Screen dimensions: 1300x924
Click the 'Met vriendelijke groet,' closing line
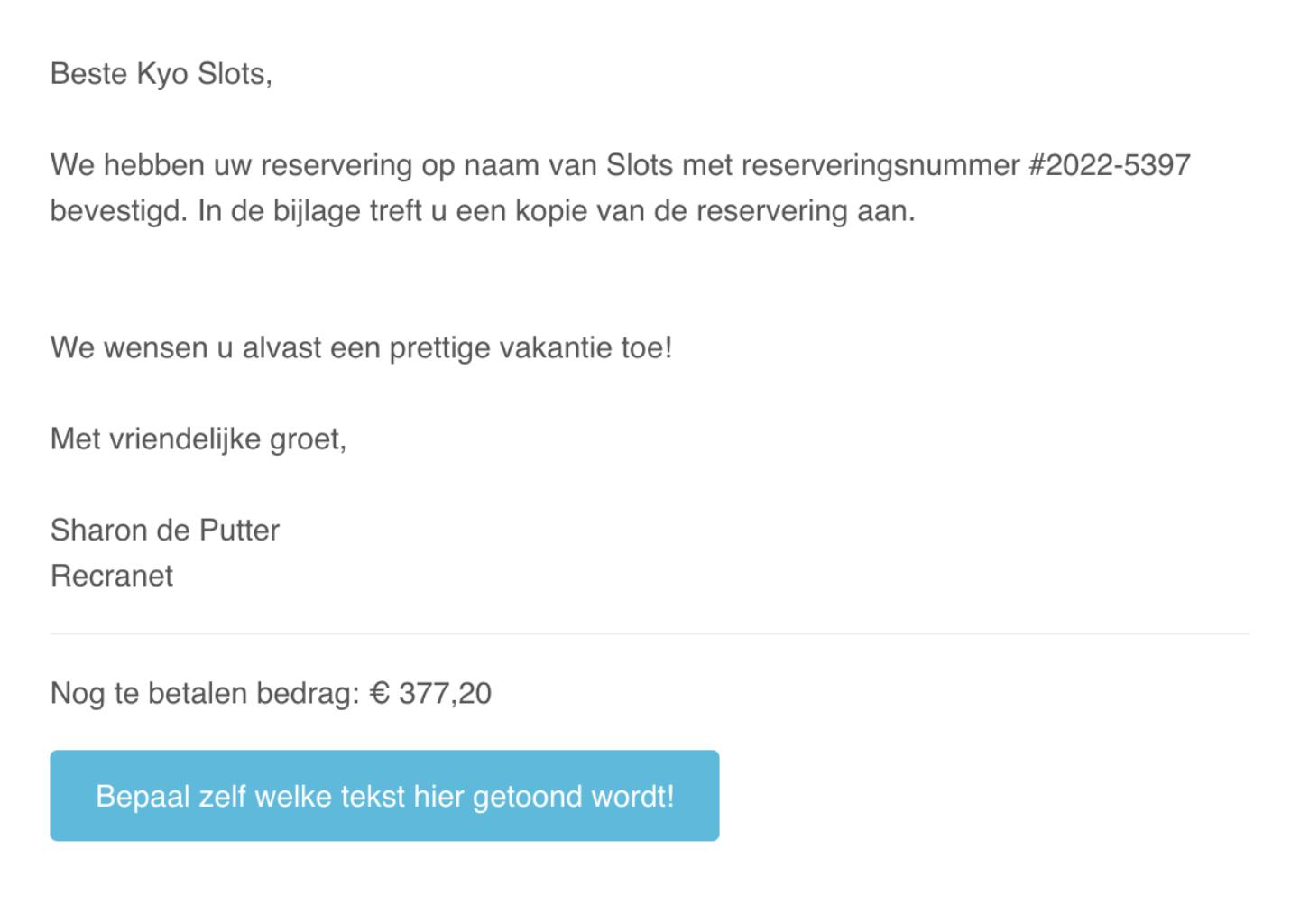tap(198, 439)
